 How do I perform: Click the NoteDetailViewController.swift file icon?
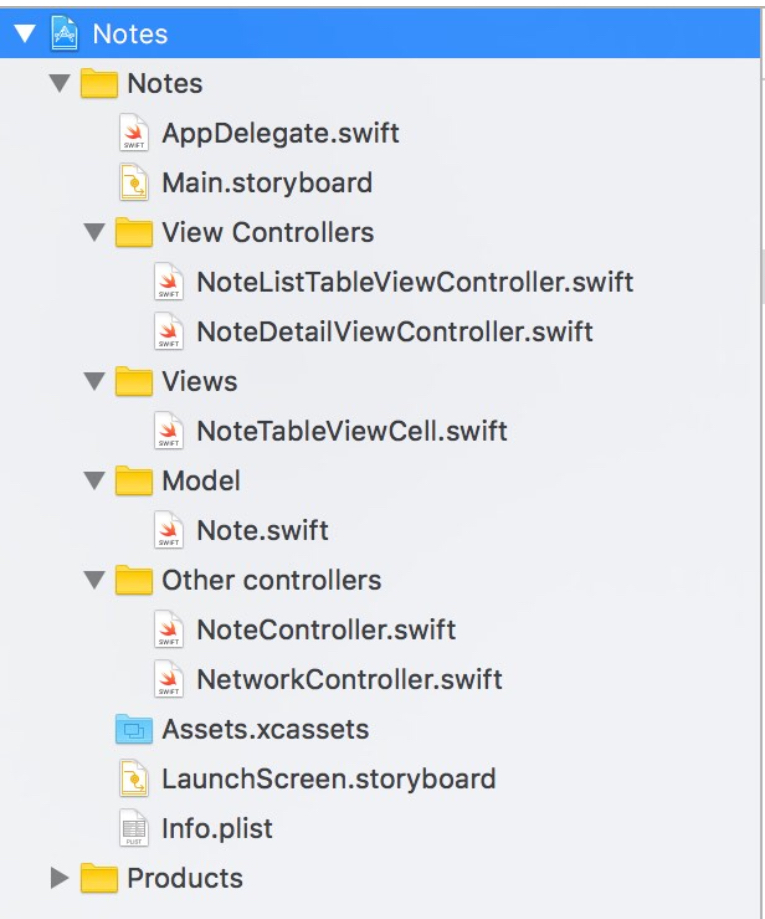point(168,331)
